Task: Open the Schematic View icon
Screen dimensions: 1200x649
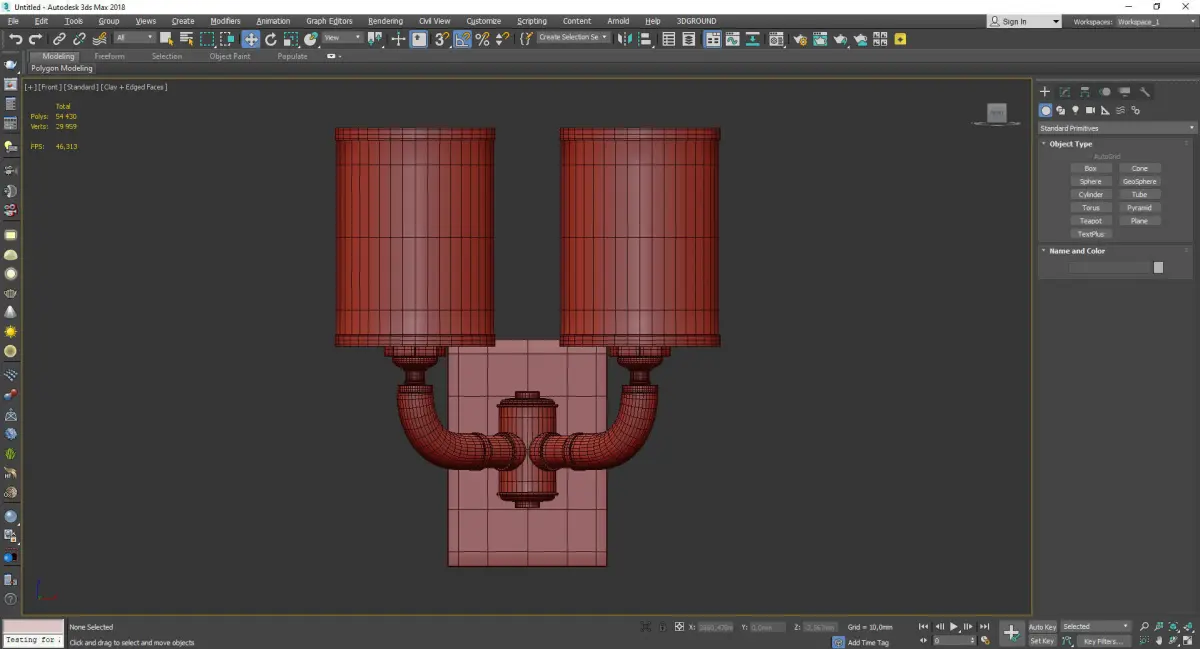Action: point(752,39)
